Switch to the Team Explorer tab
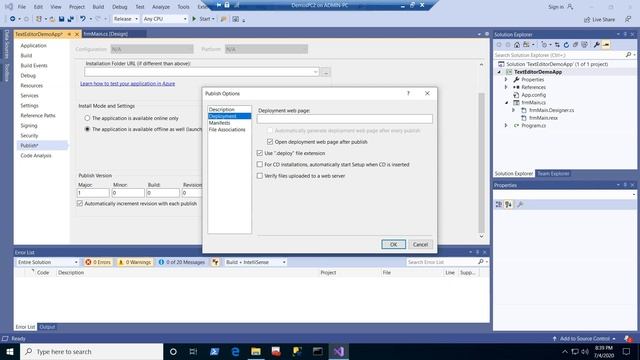 click(x=553, y=173)
